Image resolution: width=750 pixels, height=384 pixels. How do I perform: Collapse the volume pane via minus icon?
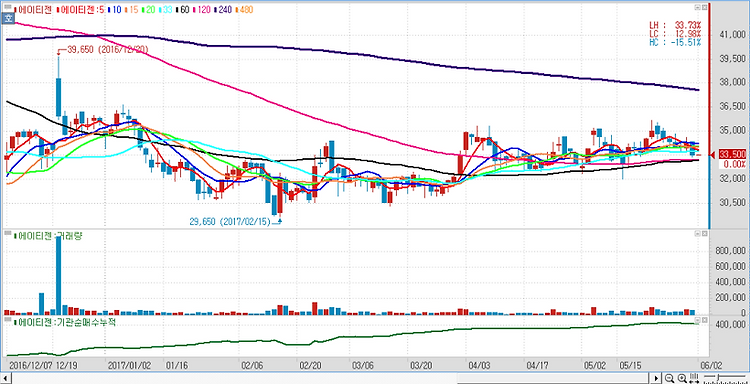pos(697,233)
